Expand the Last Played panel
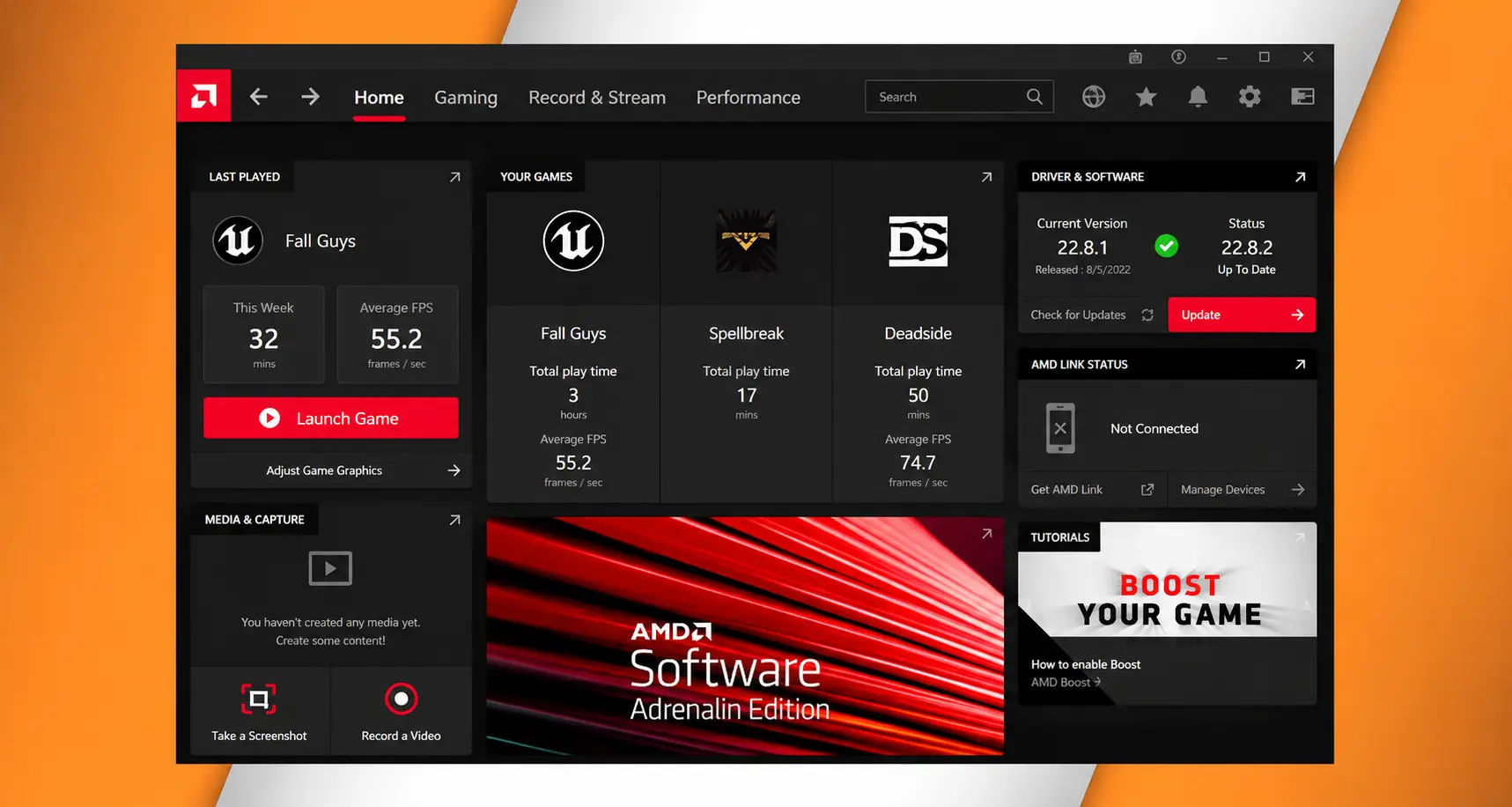The height and width of the screenshot is (807, 1512). [x=454, y=177]
